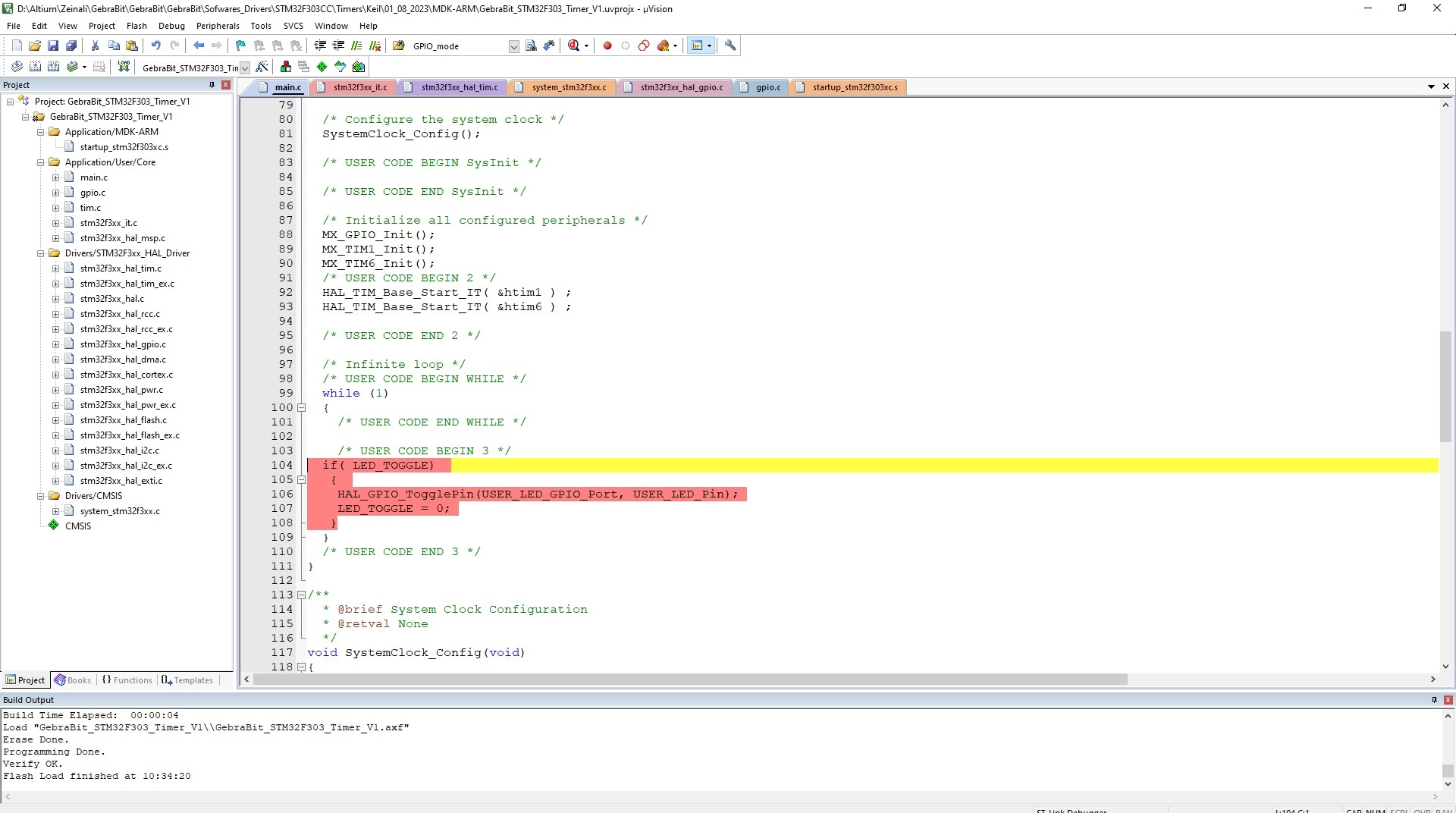The height and width of the screenshot is (813, 1456).
Task: Select tim.c in project tree
Action: (90, 207)
